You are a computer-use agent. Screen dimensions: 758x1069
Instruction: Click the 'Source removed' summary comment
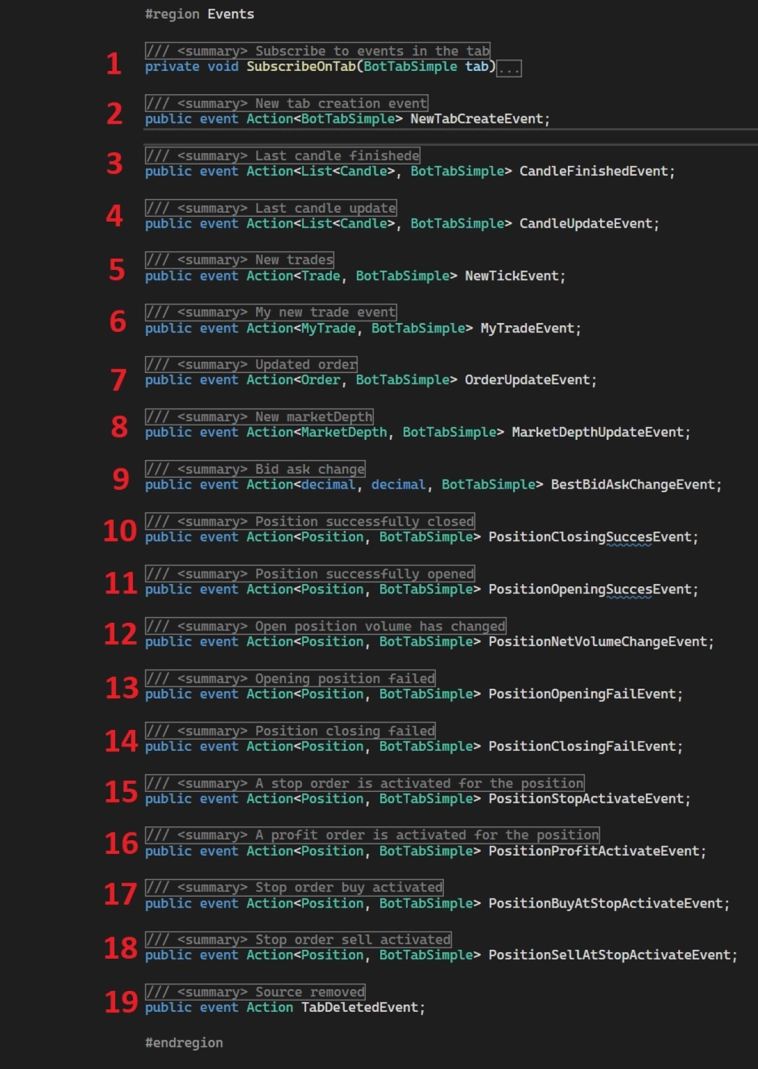pyautogui.click(x=255, y=992)
